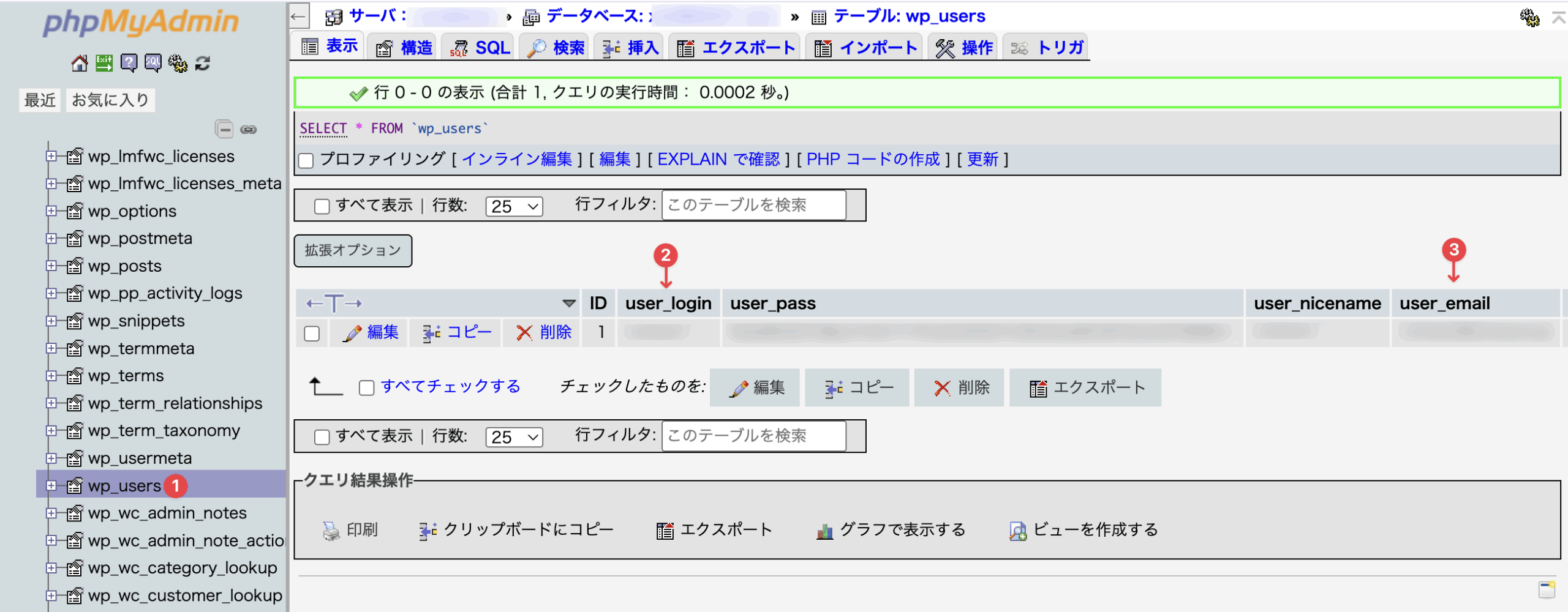Tick the すべてチェックする checkbox
Screen dimensions: 1568x612
coord(366,388)
